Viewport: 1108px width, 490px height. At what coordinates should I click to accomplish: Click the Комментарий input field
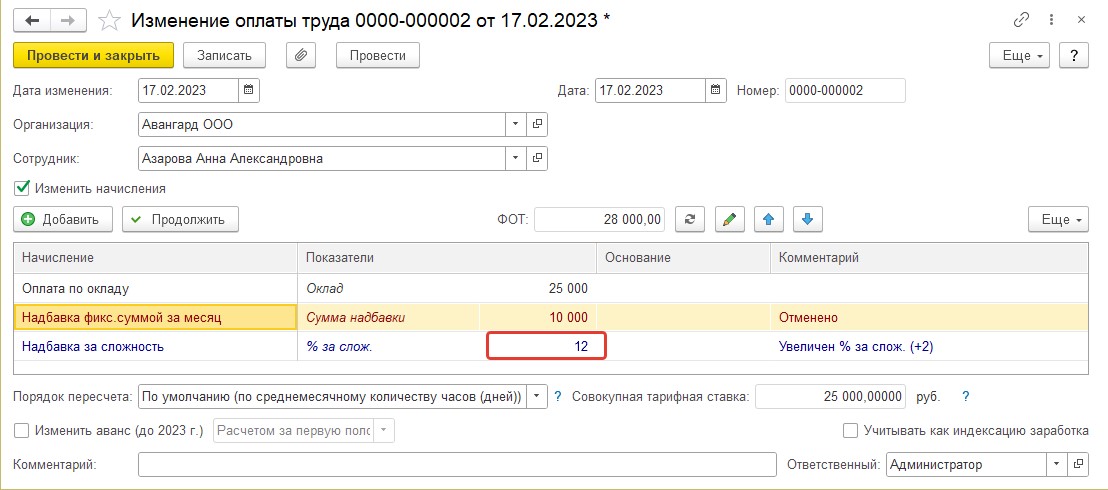(457, 465)
